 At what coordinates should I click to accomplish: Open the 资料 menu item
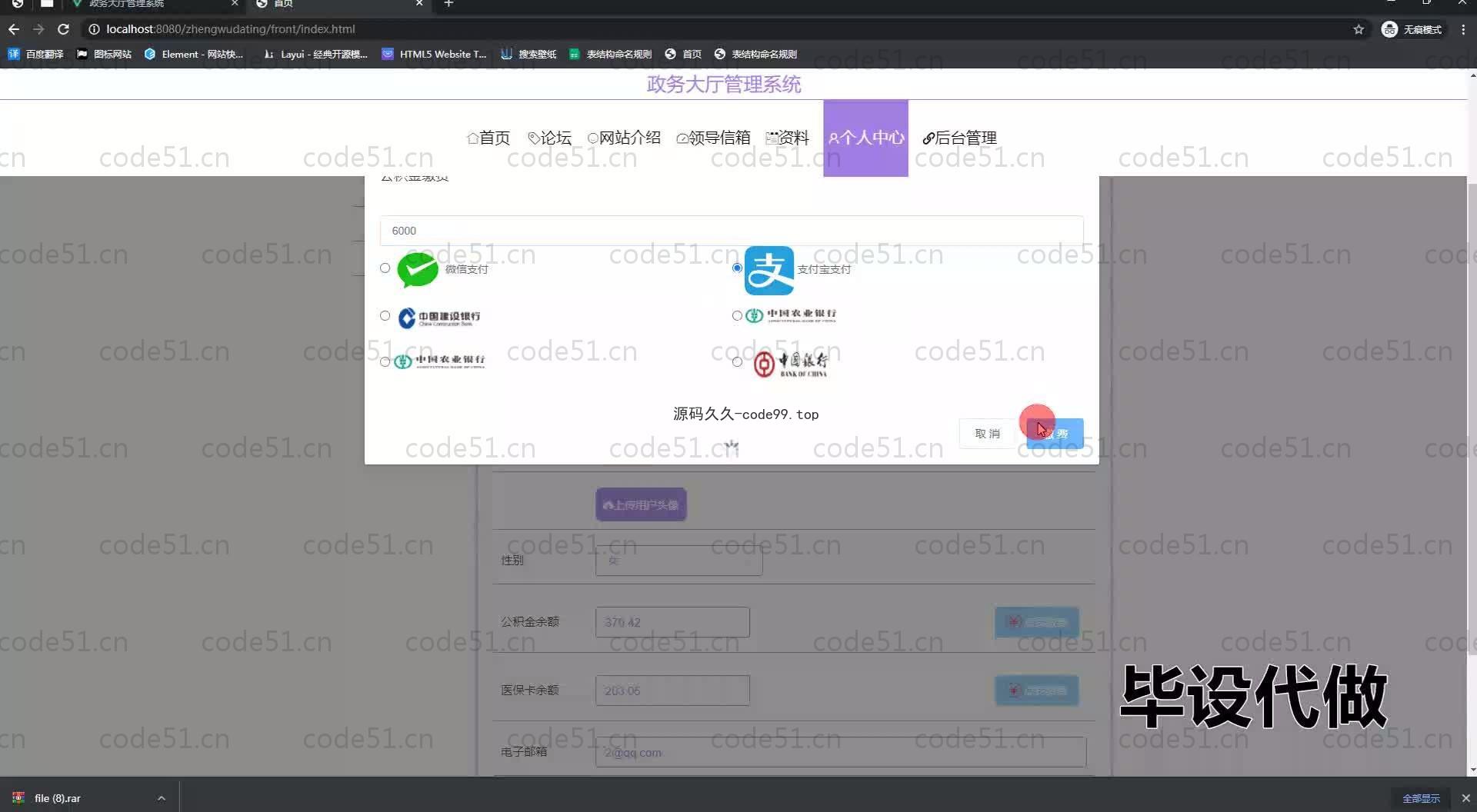787,138
